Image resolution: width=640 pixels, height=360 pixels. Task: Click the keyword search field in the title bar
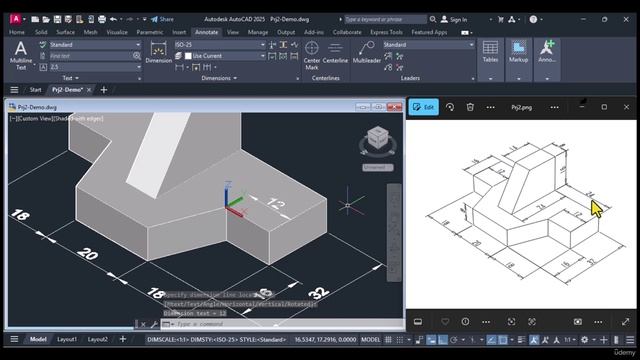click(x=385, y=19)
